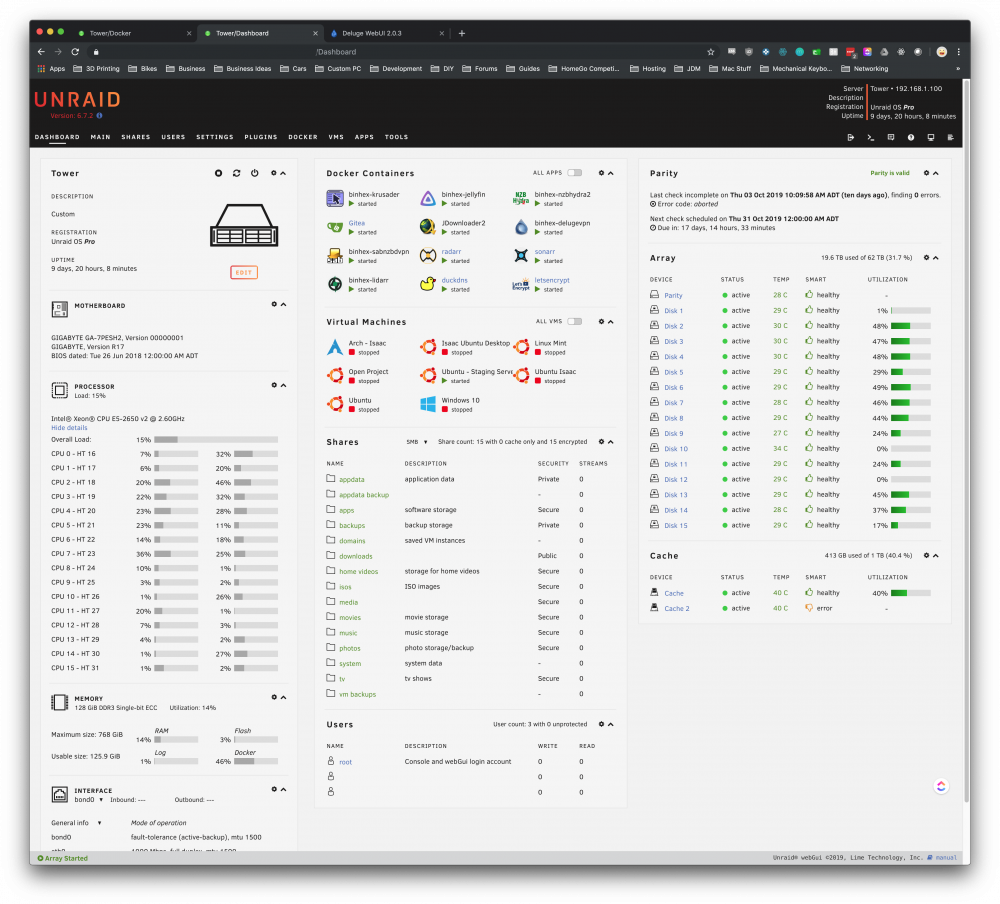Toggle the ALL APPS switch
Viewport: 1000px width, 904px height.
click(575, 173)
